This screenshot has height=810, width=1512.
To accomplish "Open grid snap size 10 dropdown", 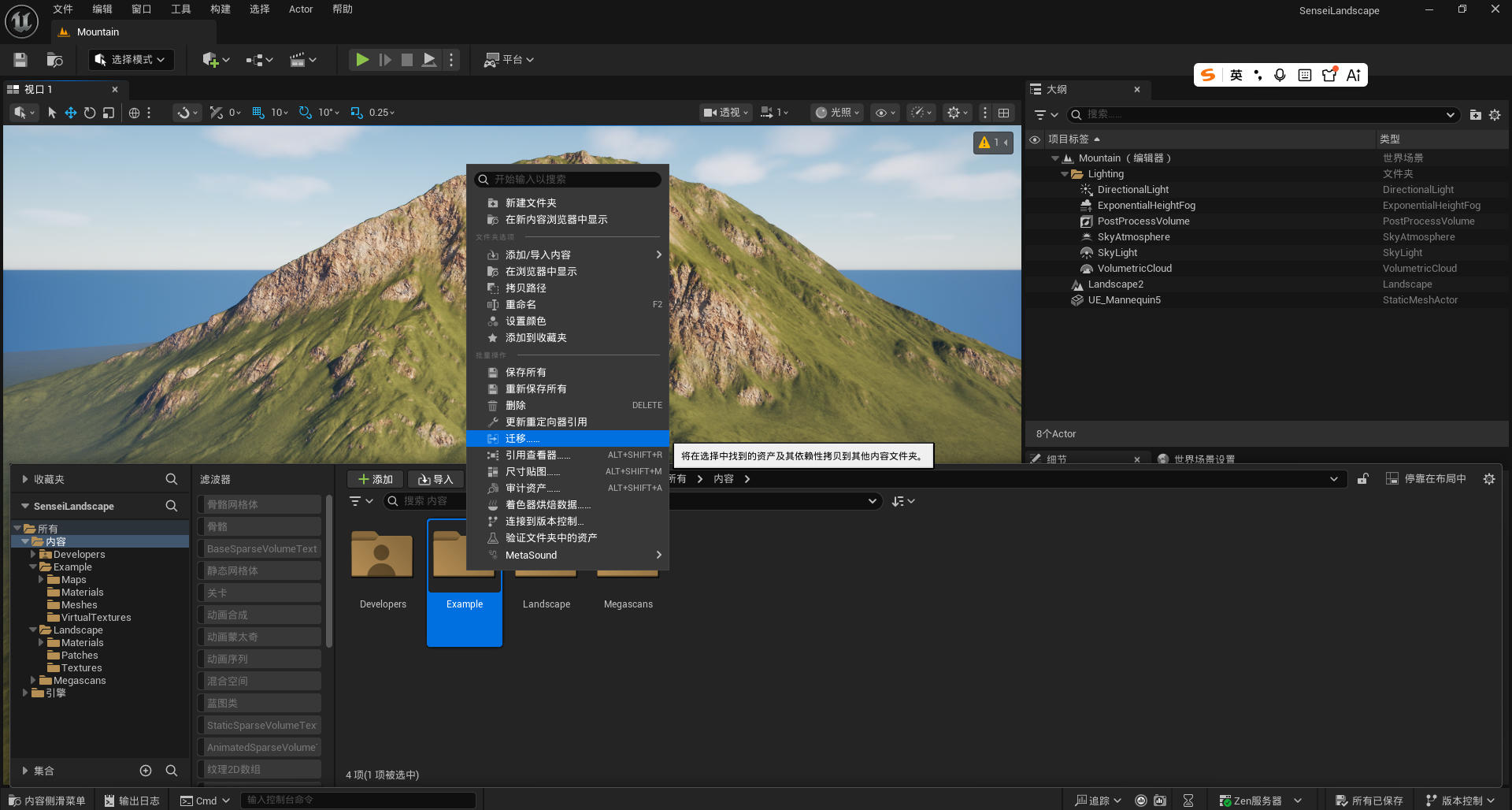I will coord(280,113).
